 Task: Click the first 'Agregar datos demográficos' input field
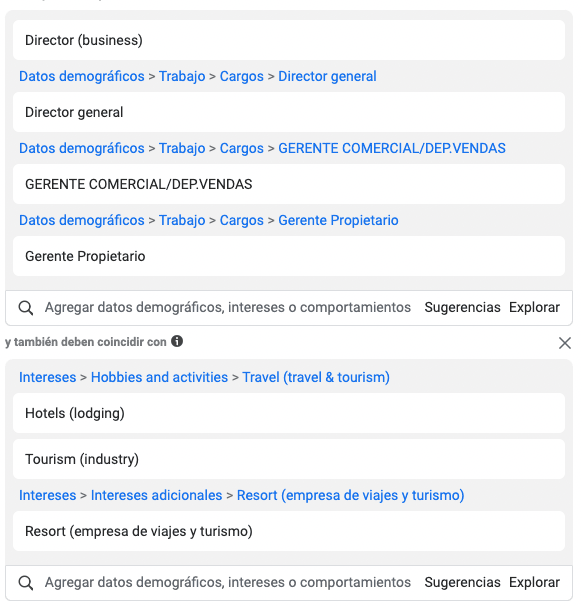coord(228,307)
